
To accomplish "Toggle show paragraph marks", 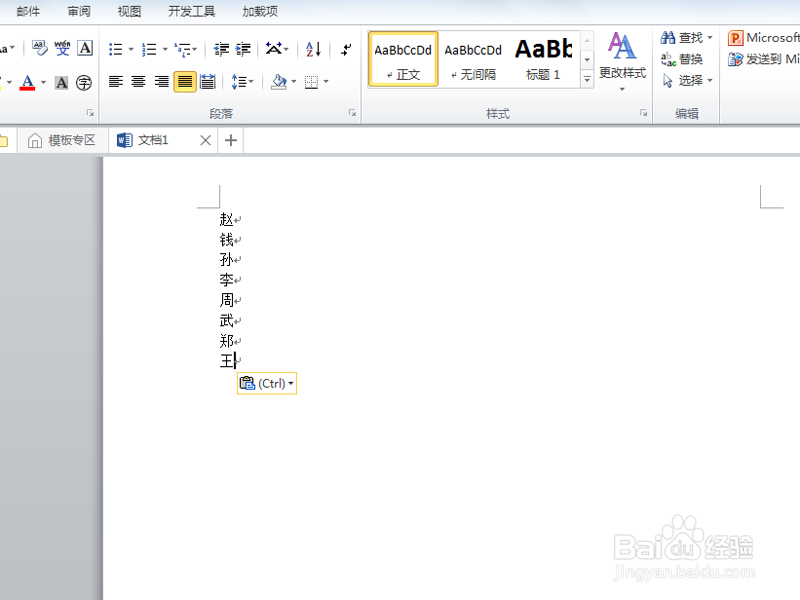I will tap(346, 49).
